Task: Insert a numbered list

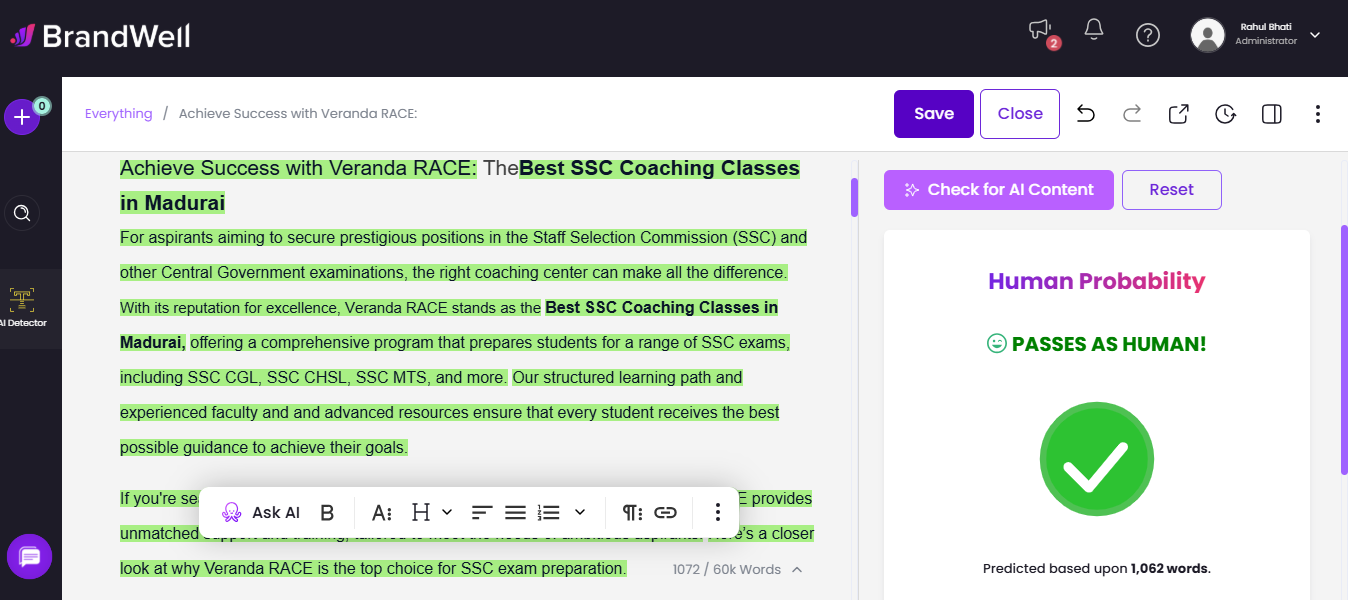Action: pos(548,513)
